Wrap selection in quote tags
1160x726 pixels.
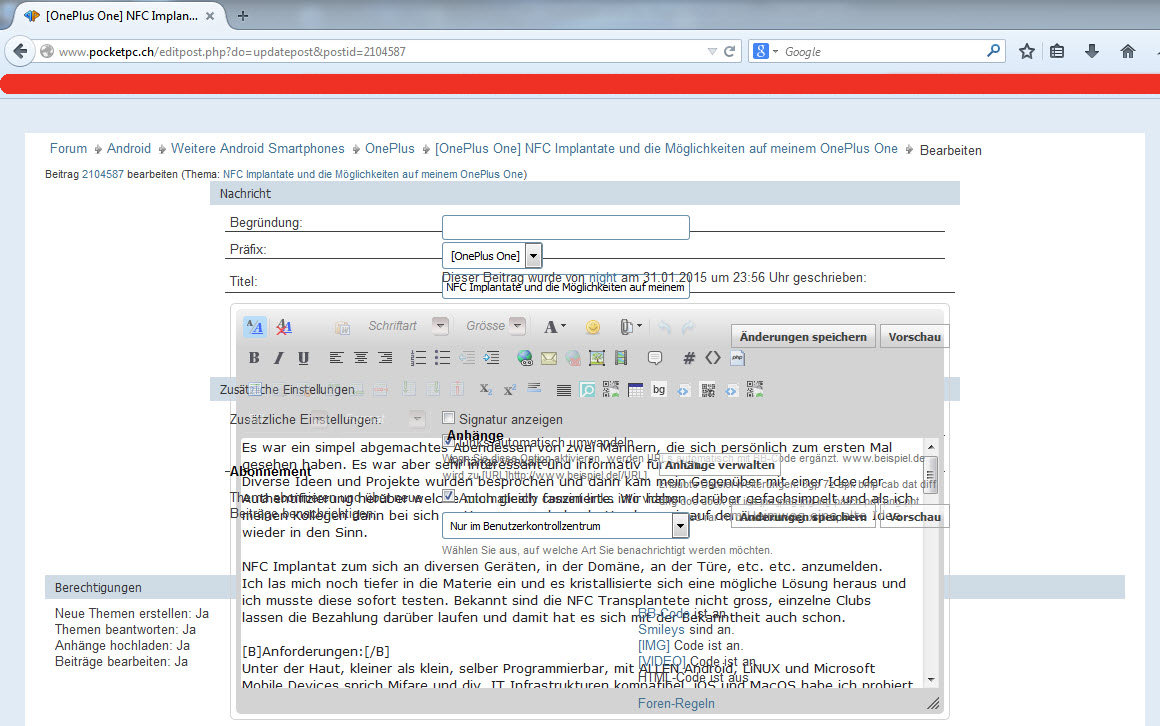[x=655, y=358]
